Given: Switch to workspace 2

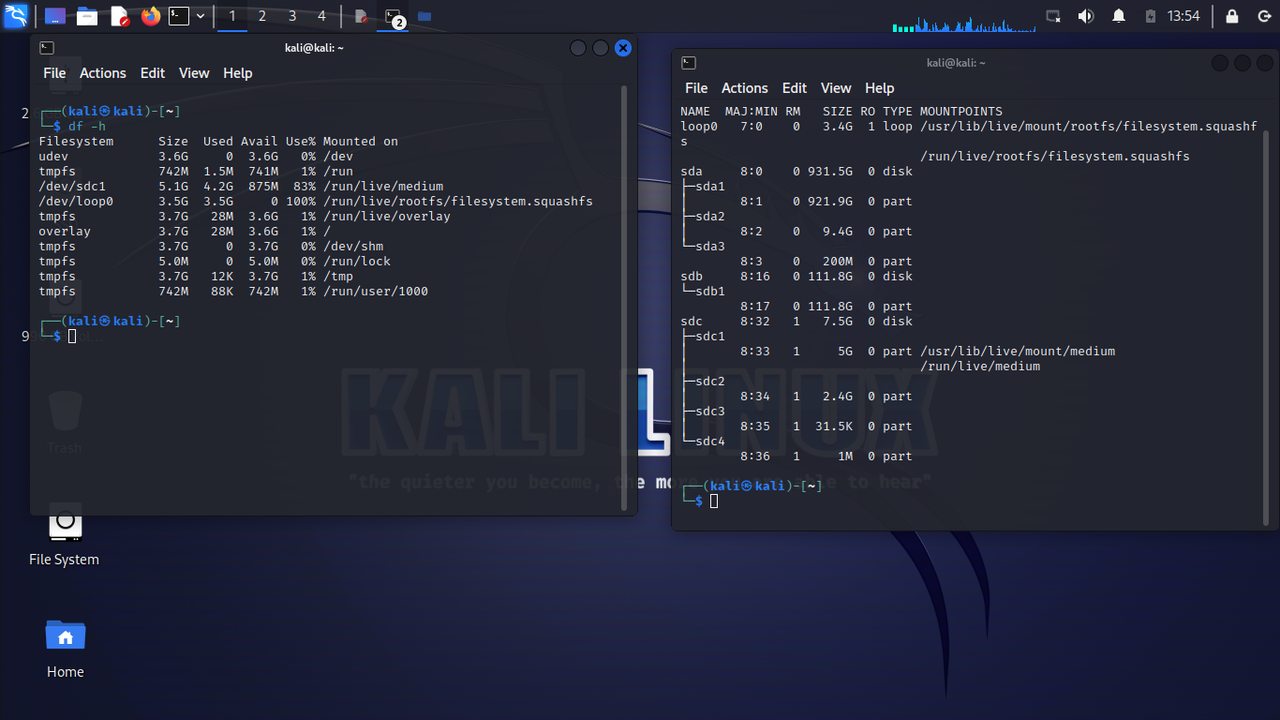Looking at the screenshot, I should pyautogui.click(x=262, y=16).
